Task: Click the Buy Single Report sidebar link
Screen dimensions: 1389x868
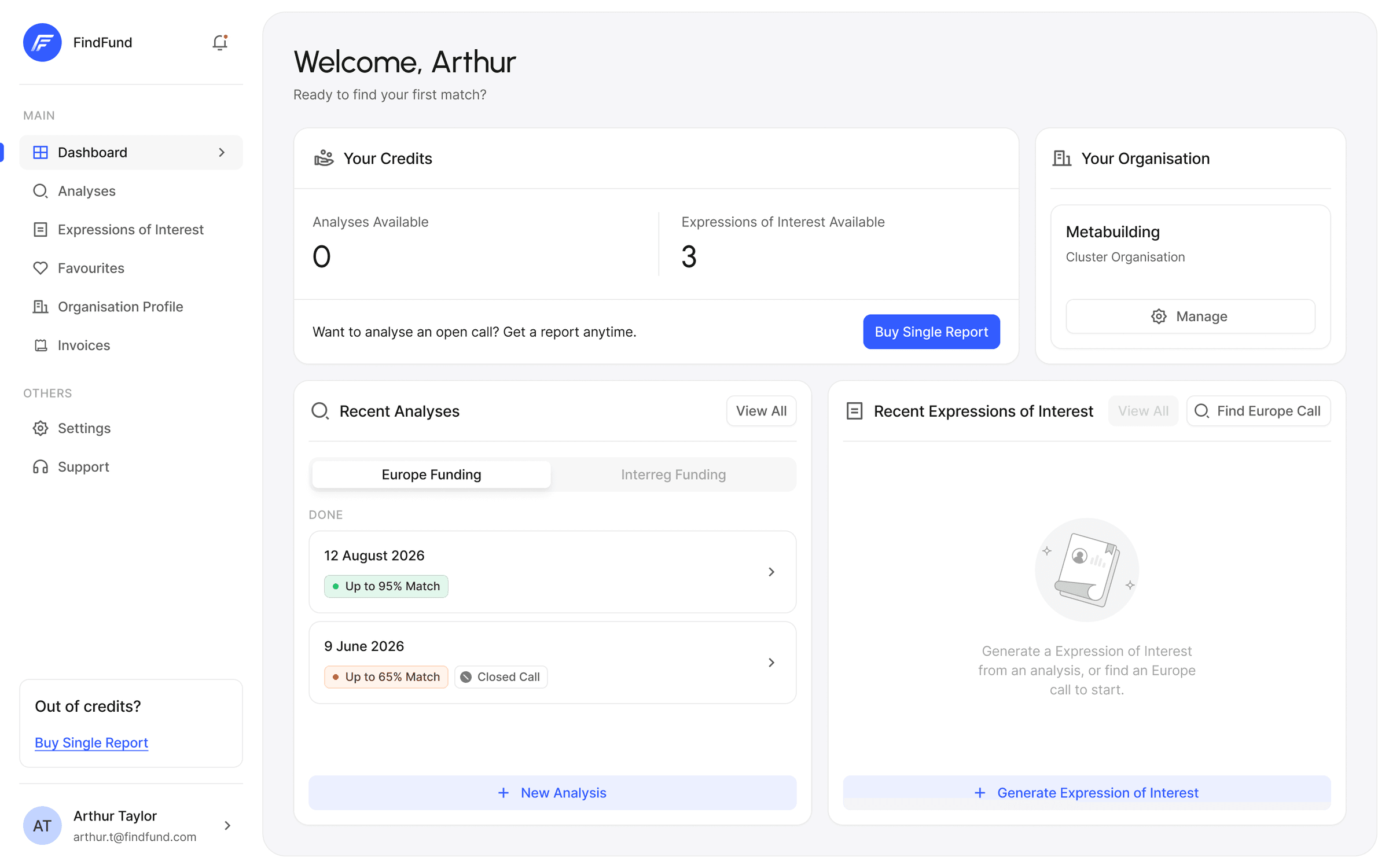Action: 91,742
